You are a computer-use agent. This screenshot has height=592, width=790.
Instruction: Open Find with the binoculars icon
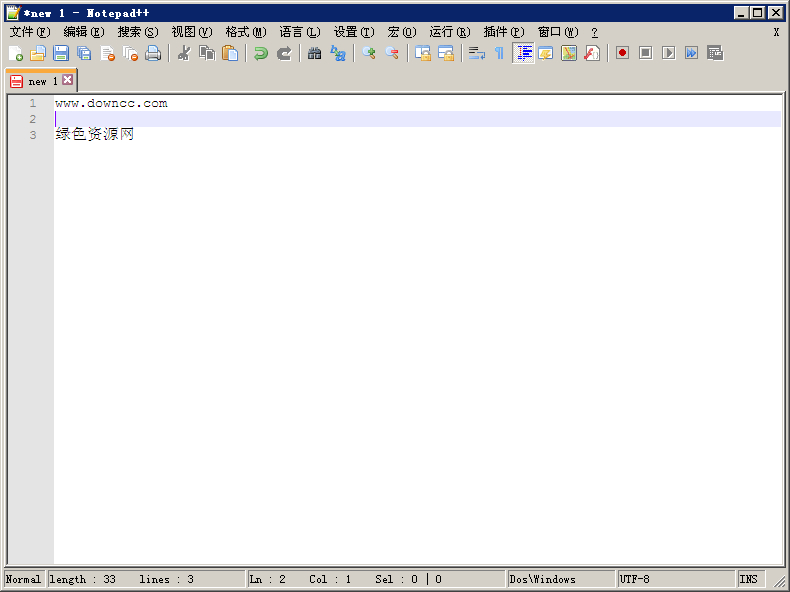point(315,53)
